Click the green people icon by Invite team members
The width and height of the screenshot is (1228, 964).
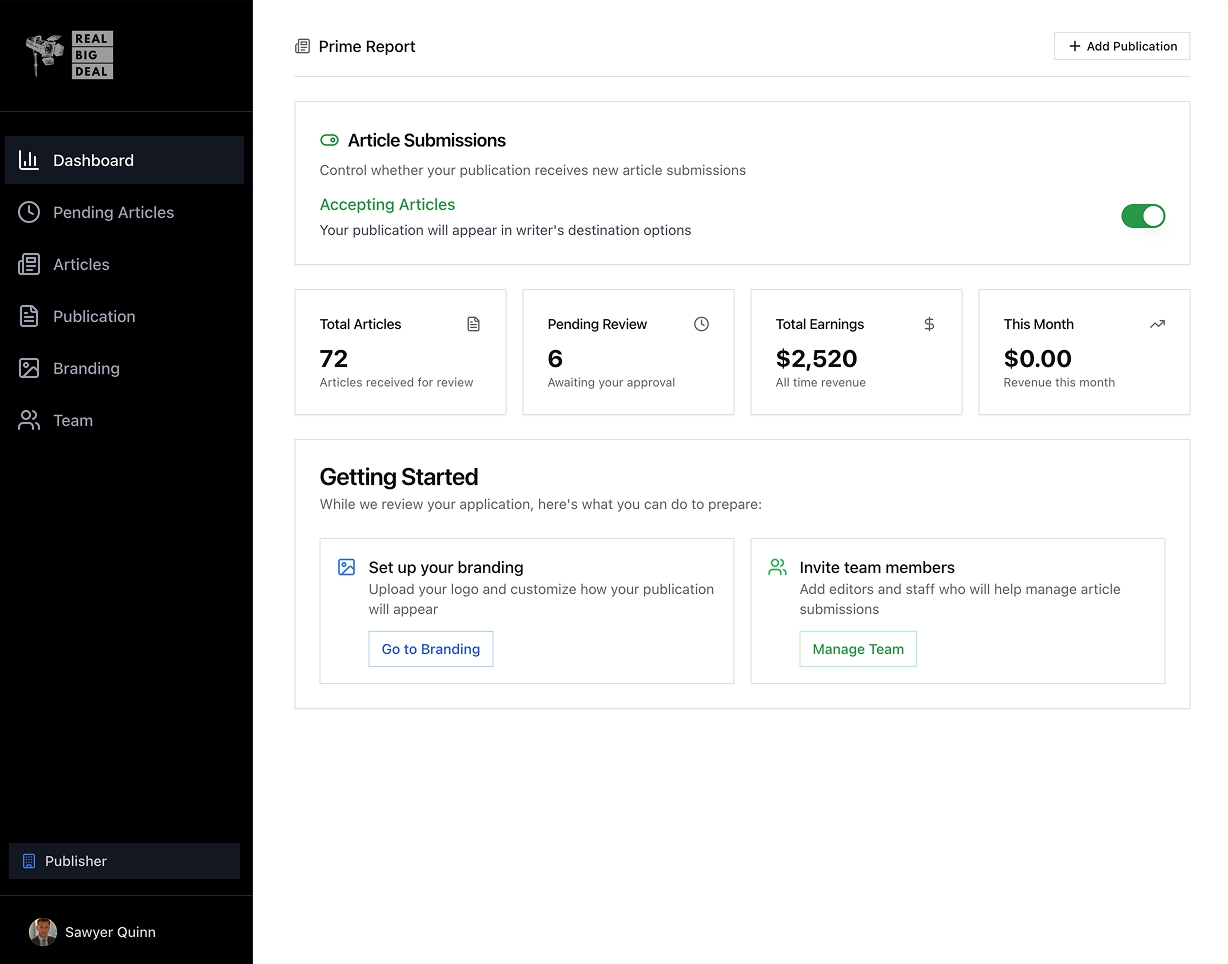point(777,567)
